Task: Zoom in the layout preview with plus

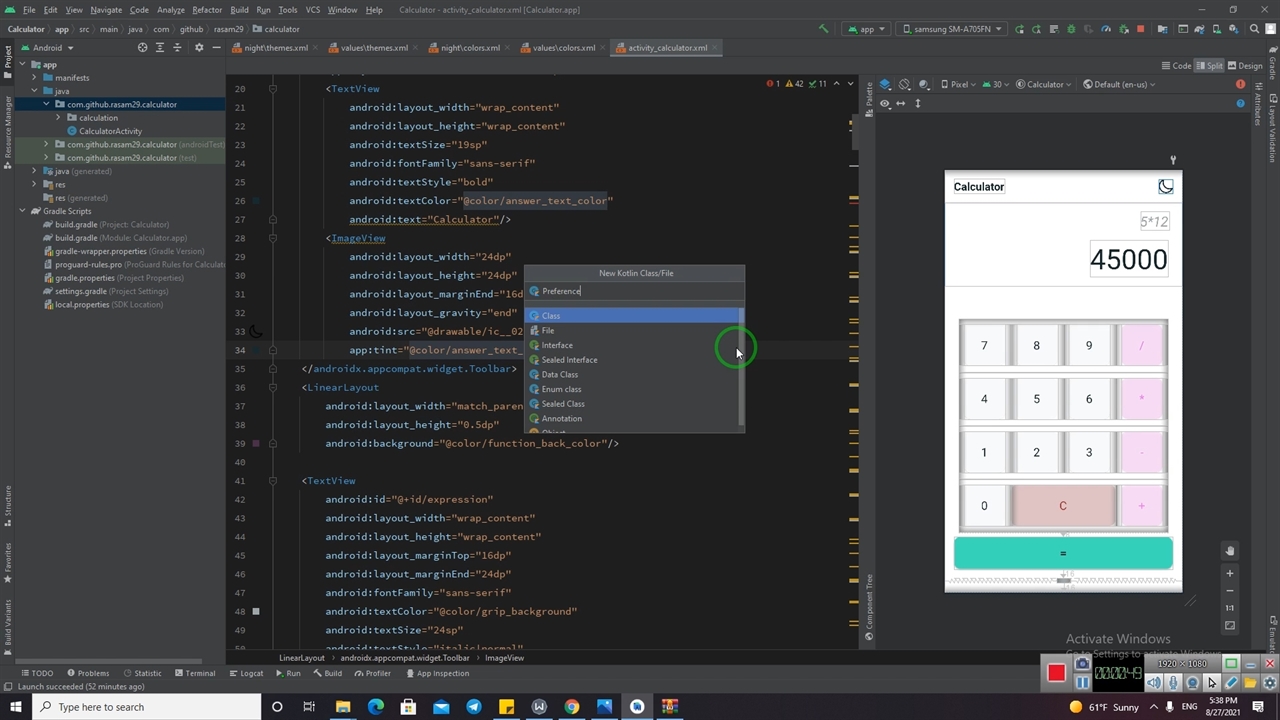Action: click(x=1230, y=573)
